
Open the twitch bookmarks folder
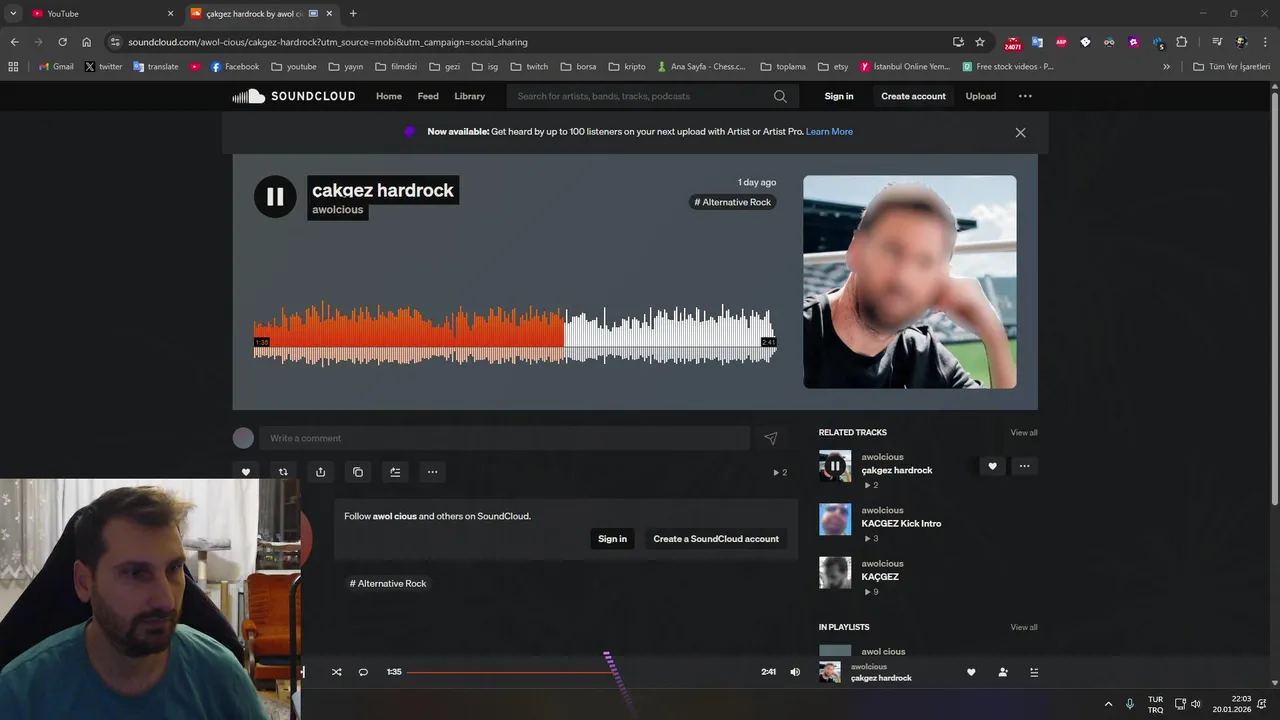[x=529, y=67]
